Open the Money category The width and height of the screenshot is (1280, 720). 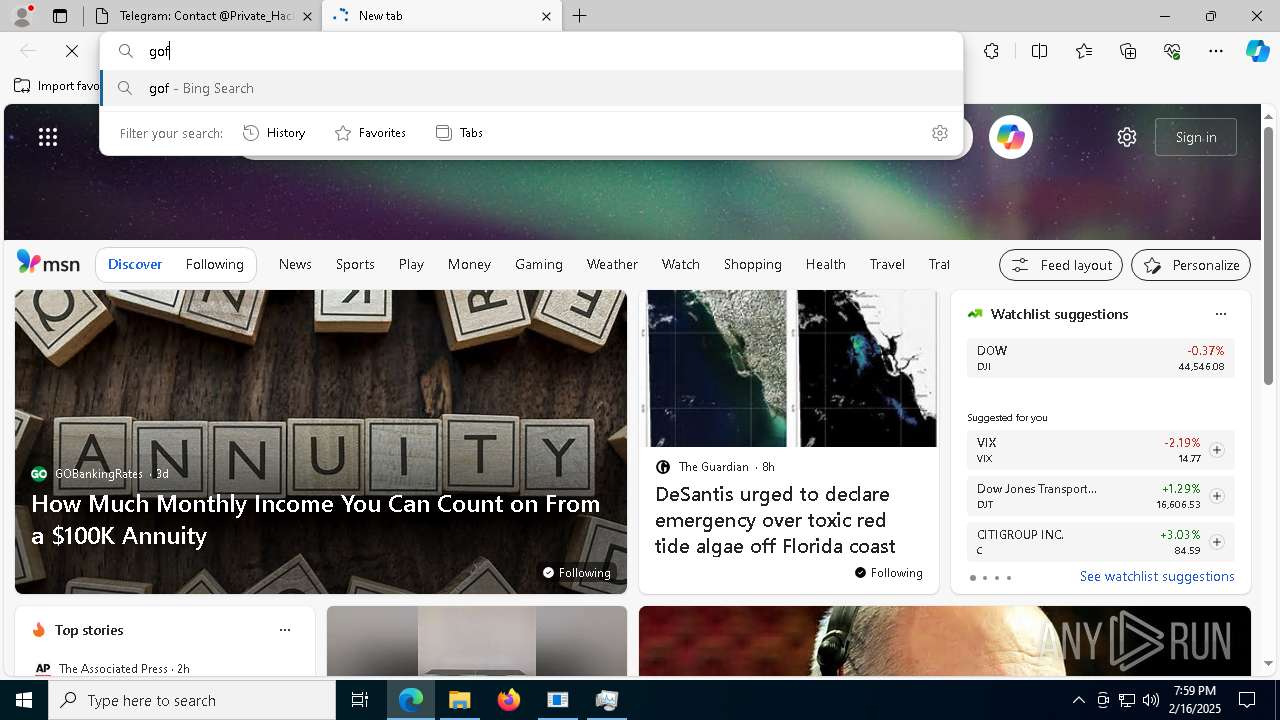[x=469, y=264]
